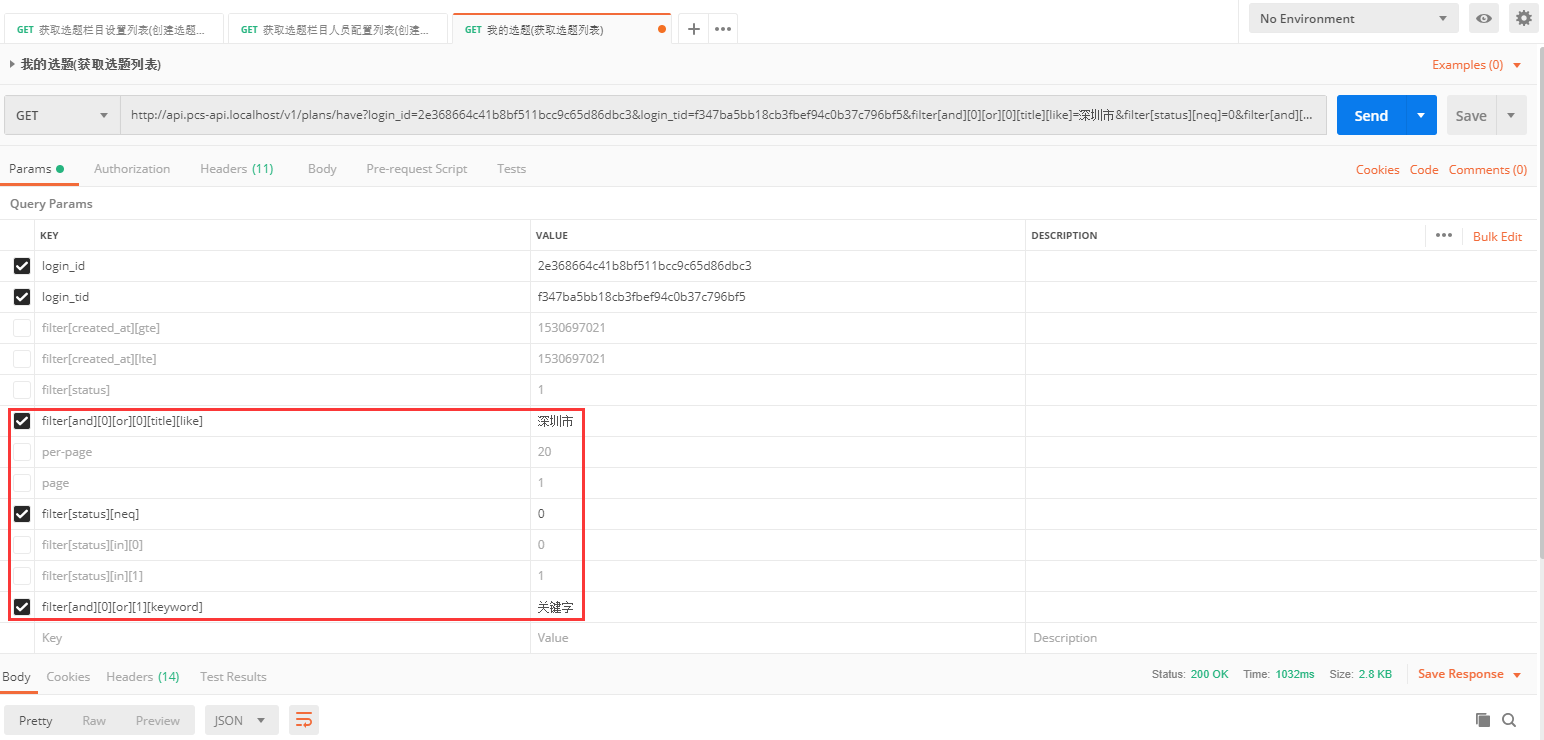Uncheck the login_id parameter checkbox
The height and width of the screenshot is (740, 1544).
(x=22, y=266)
